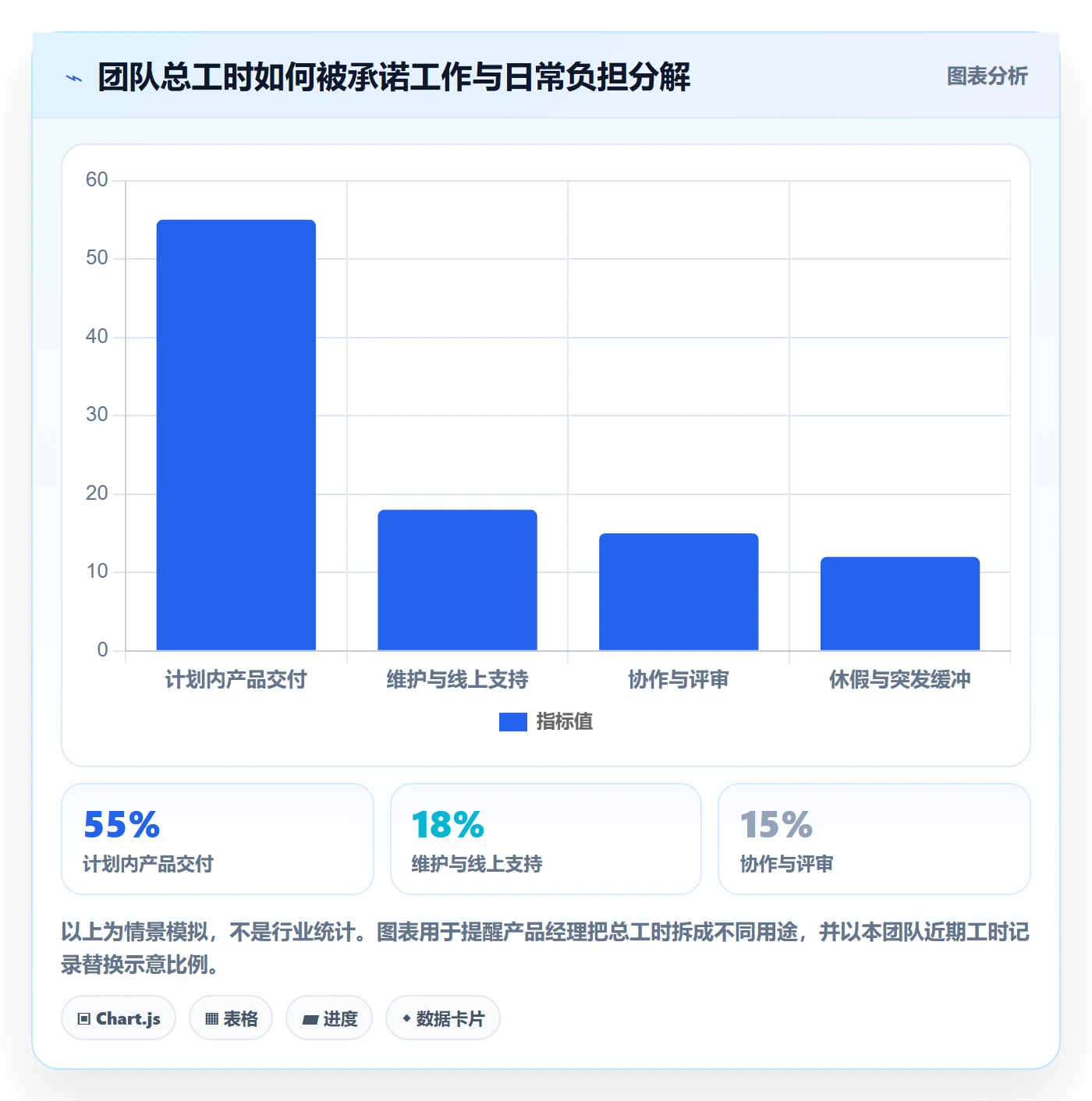Click the 15% data card value

click(x=776, y=825)
